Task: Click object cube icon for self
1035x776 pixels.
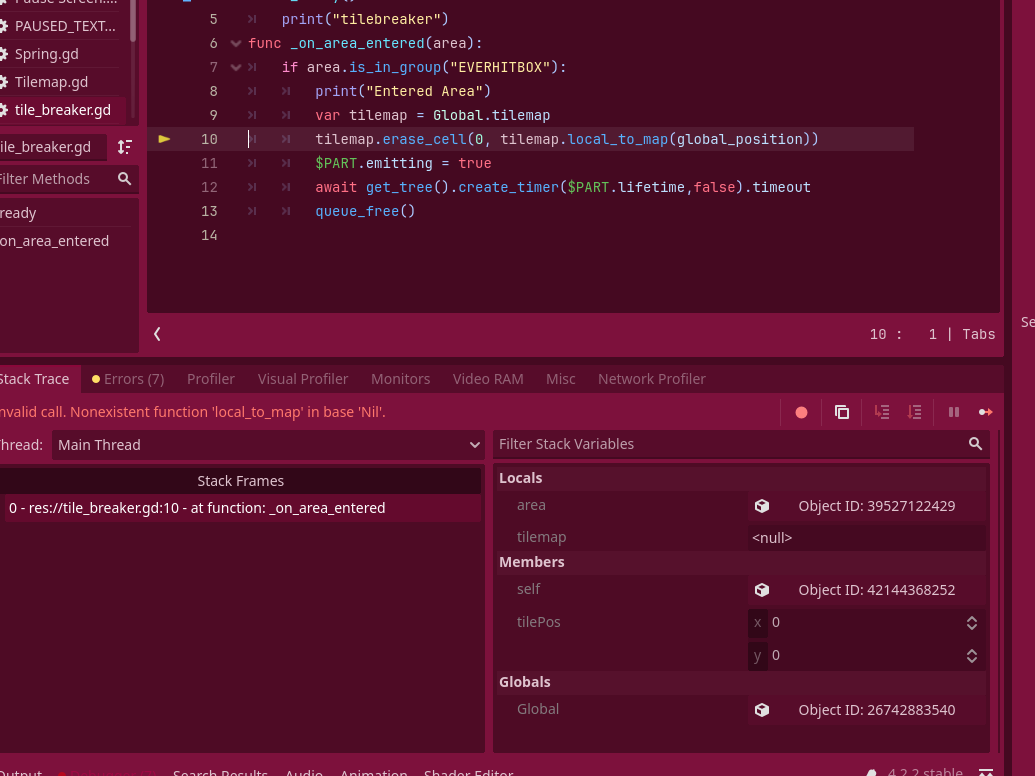Action: click(x=762, y=590)
